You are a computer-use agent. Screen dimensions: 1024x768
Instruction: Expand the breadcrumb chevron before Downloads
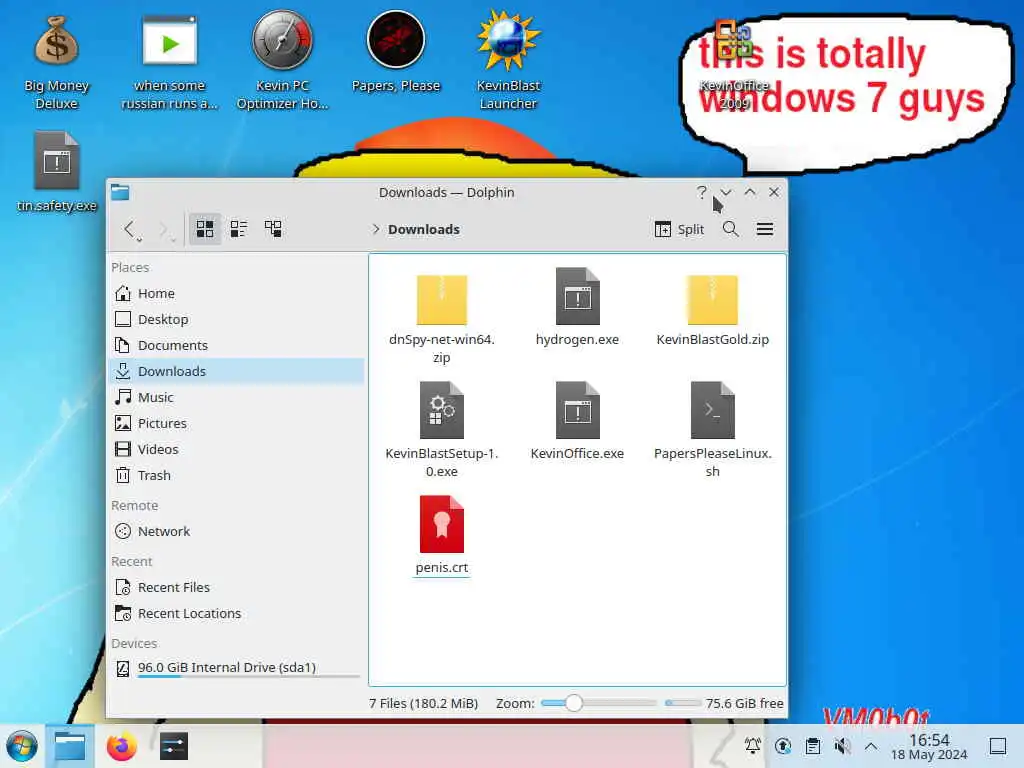click(376, 229)
